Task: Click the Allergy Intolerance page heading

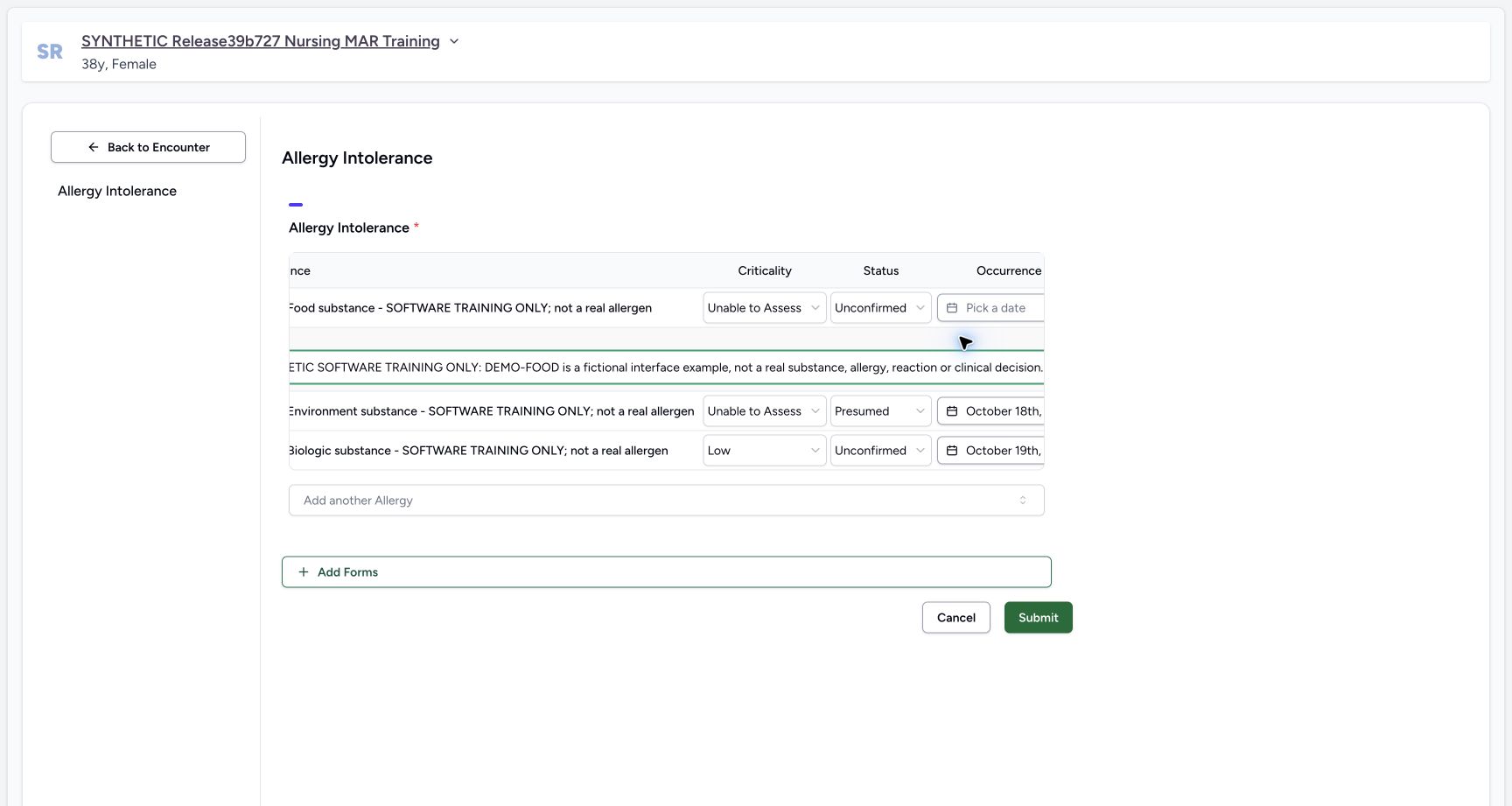Action: pyautogui.click(x=357, y=158)
